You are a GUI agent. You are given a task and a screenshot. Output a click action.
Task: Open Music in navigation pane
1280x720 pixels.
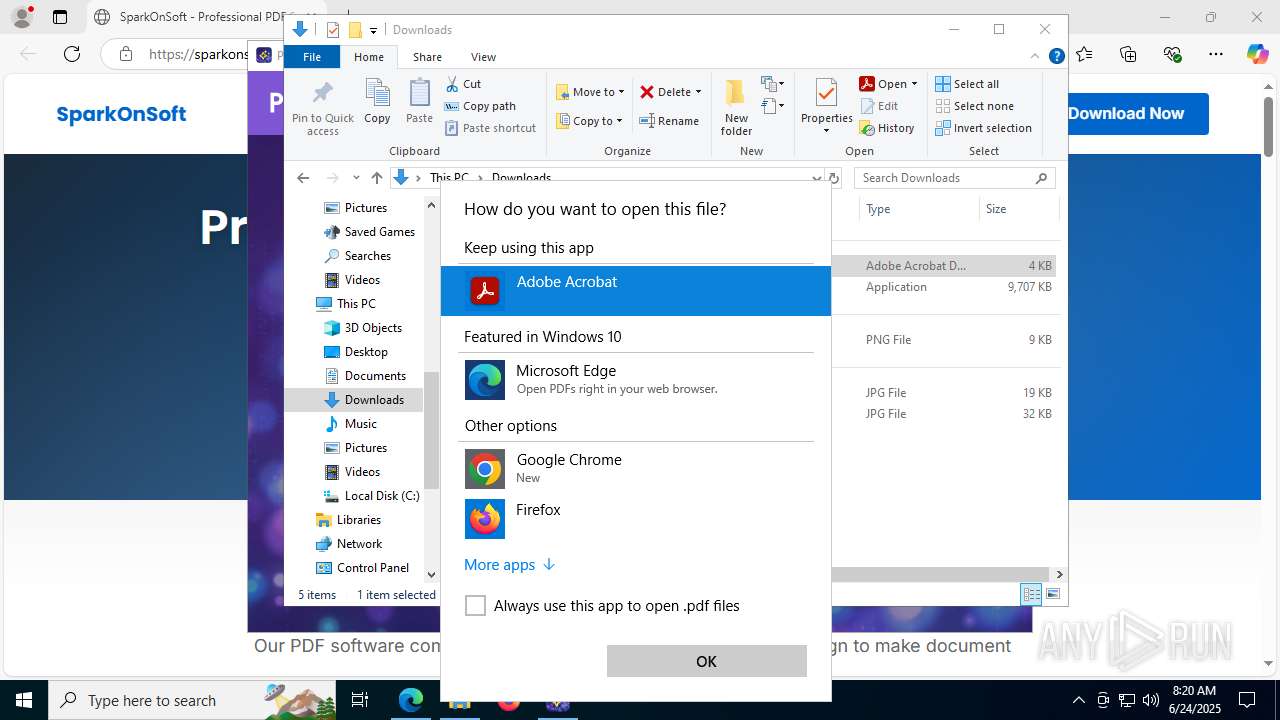tap(350, 424)
